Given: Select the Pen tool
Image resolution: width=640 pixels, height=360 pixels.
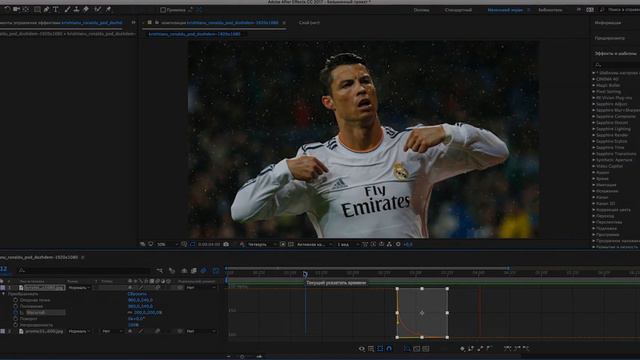Looking at the screenshot, I should point(46,9).
